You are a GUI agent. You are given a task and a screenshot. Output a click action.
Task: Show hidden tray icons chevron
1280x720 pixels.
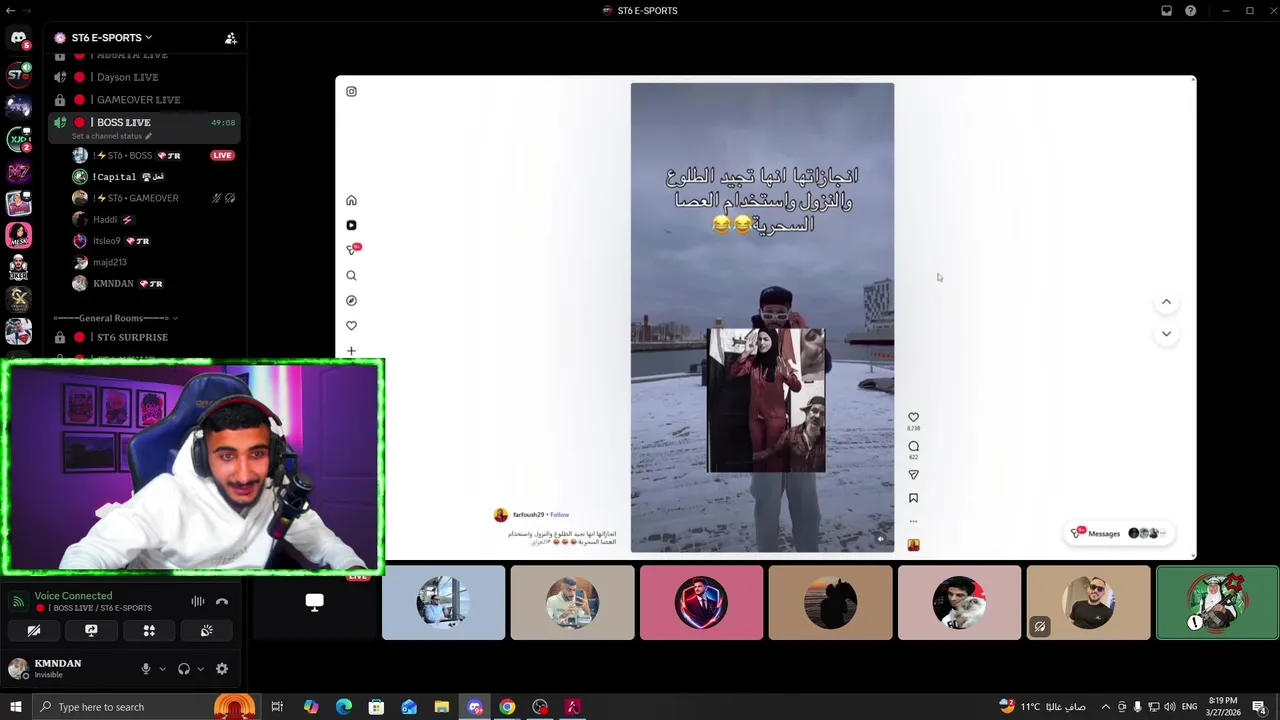(x=1105, y=707)
